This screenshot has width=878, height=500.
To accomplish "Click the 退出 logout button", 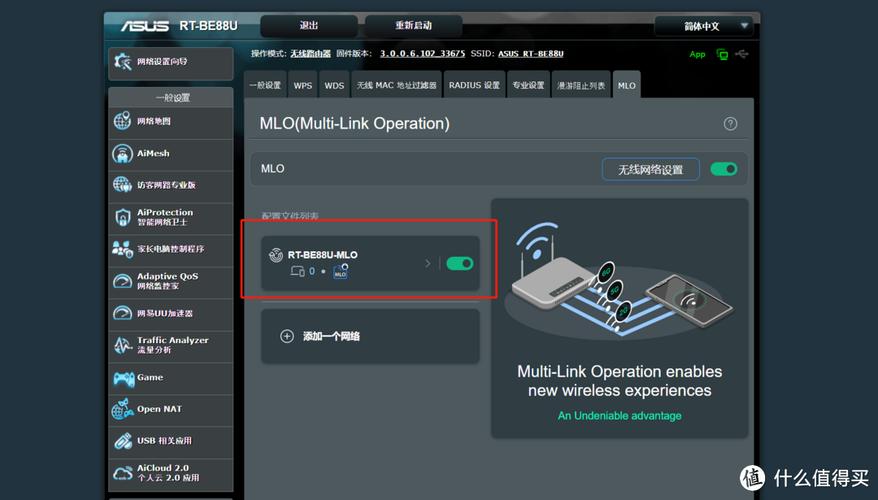I will coord(309,26).
